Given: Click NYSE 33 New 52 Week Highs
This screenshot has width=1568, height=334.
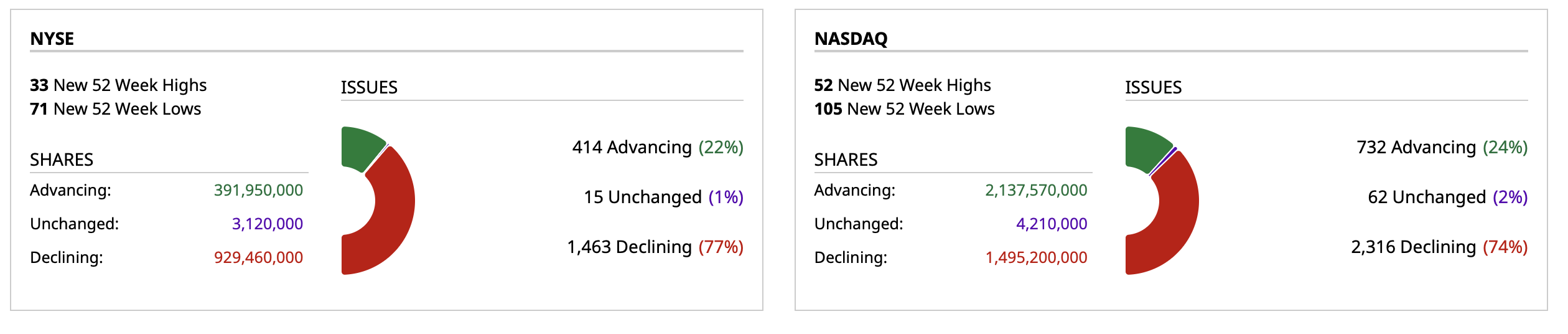Looking at the screenshot, I should pyautogui.click(x=118, y=85).
